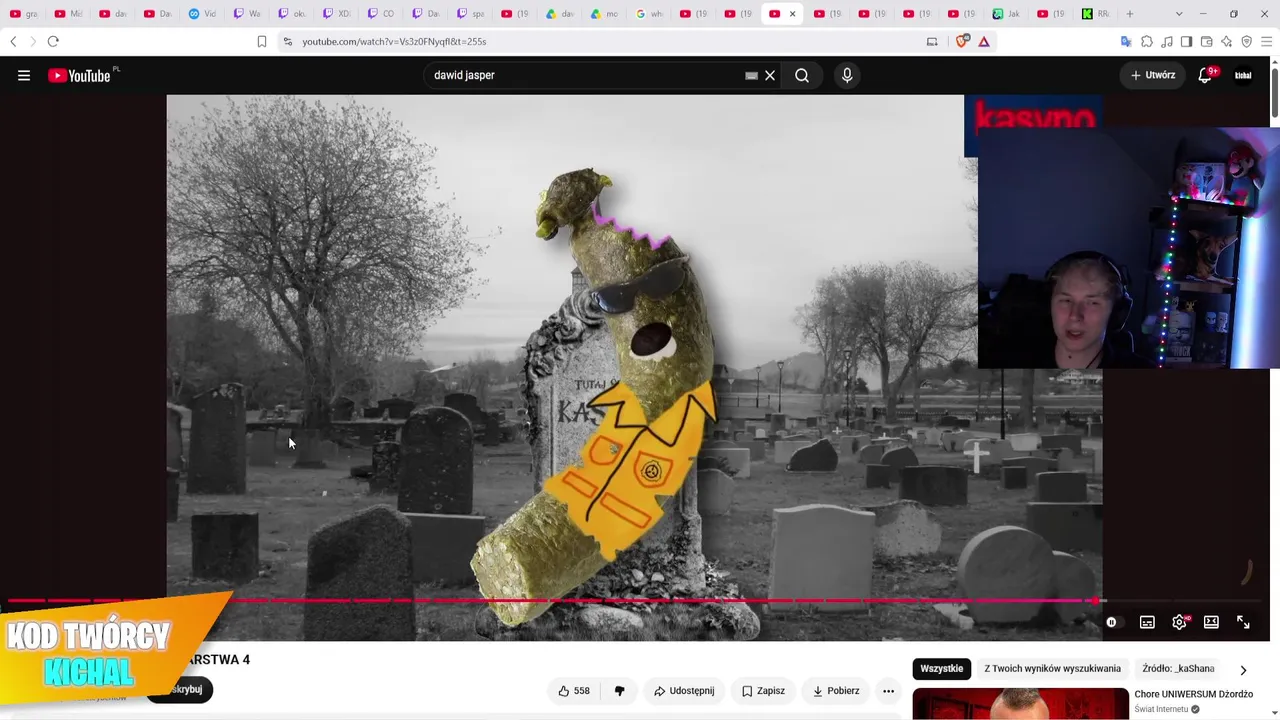
Task: Open Brave Shields lion icon
Action: click(x=963, y=41)
